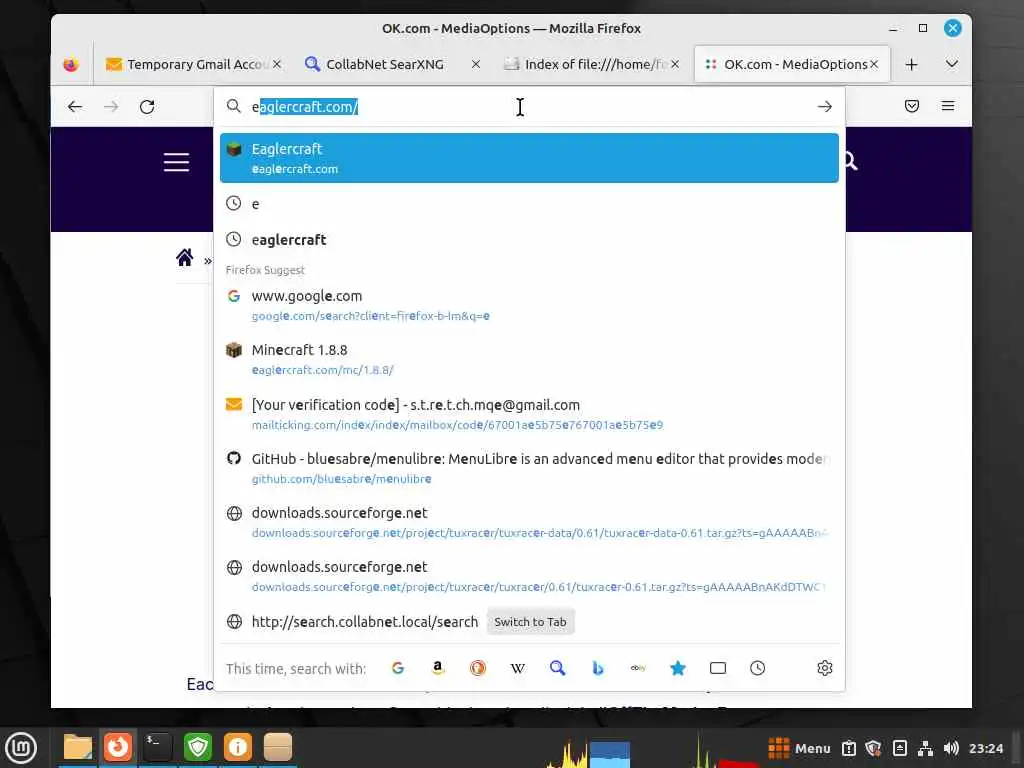Search bookmarks with the star icon
The image size is (1024, 768).
678,668
